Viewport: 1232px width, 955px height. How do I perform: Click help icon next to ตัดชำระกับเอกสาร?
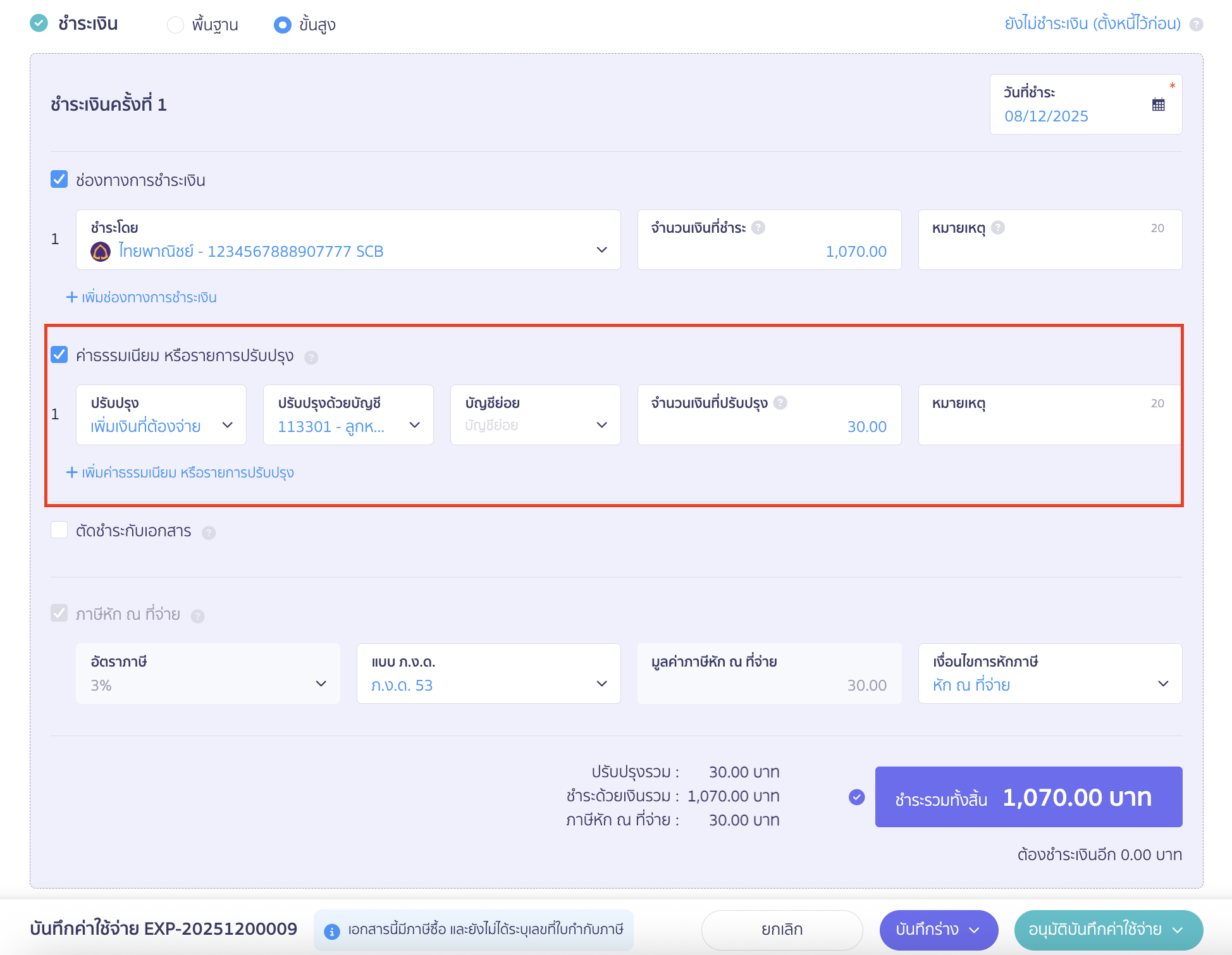point(209,533)
